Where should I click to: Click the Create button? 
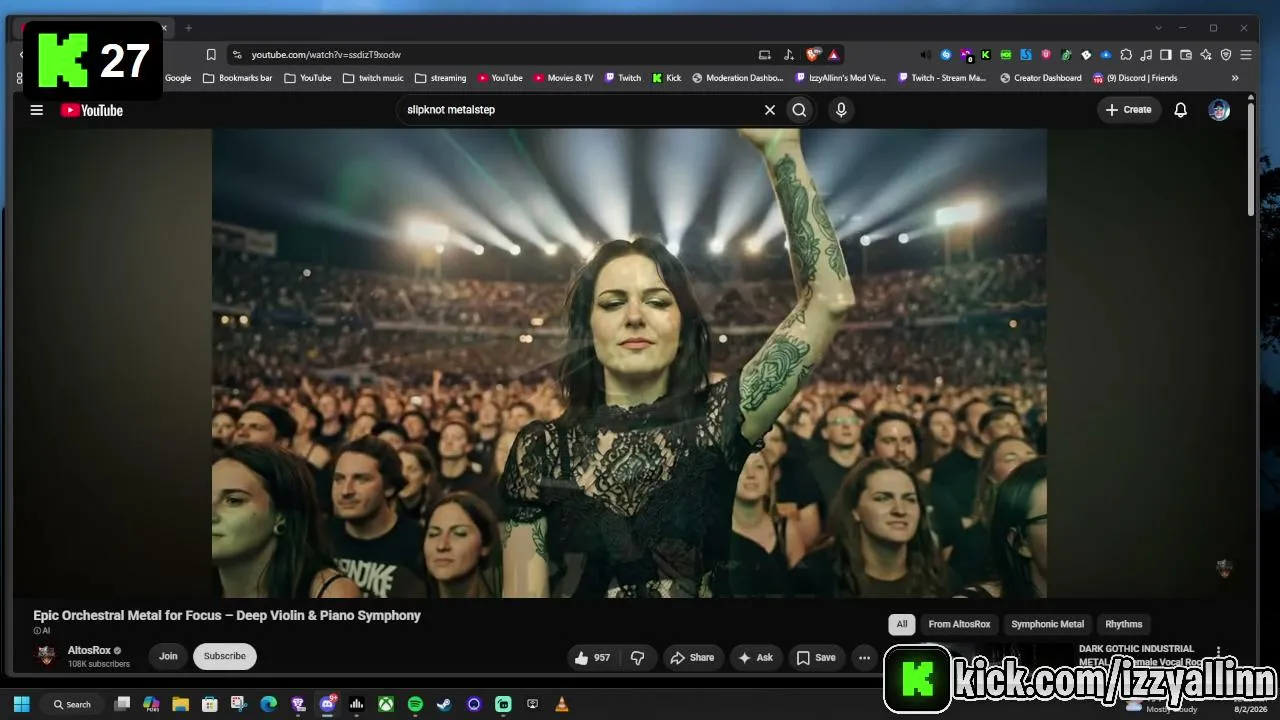click(x=1129, y=110)
